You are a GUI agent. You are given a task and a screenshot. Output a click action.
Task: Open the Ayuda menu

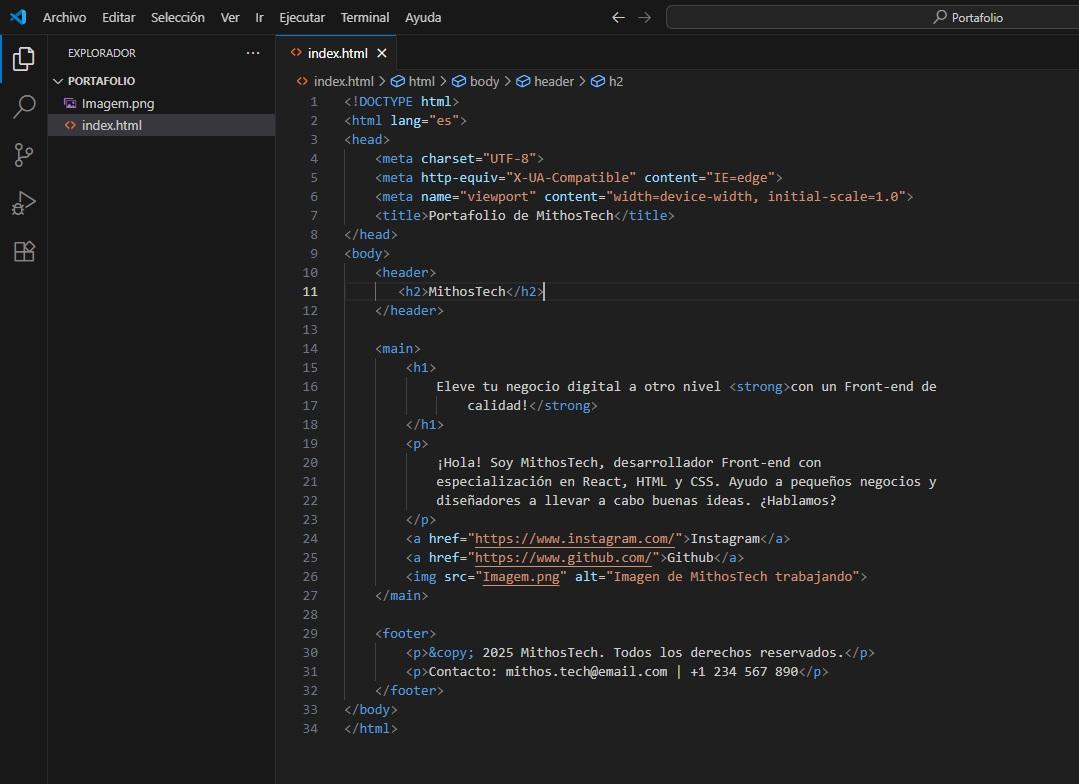pos(423,17)
